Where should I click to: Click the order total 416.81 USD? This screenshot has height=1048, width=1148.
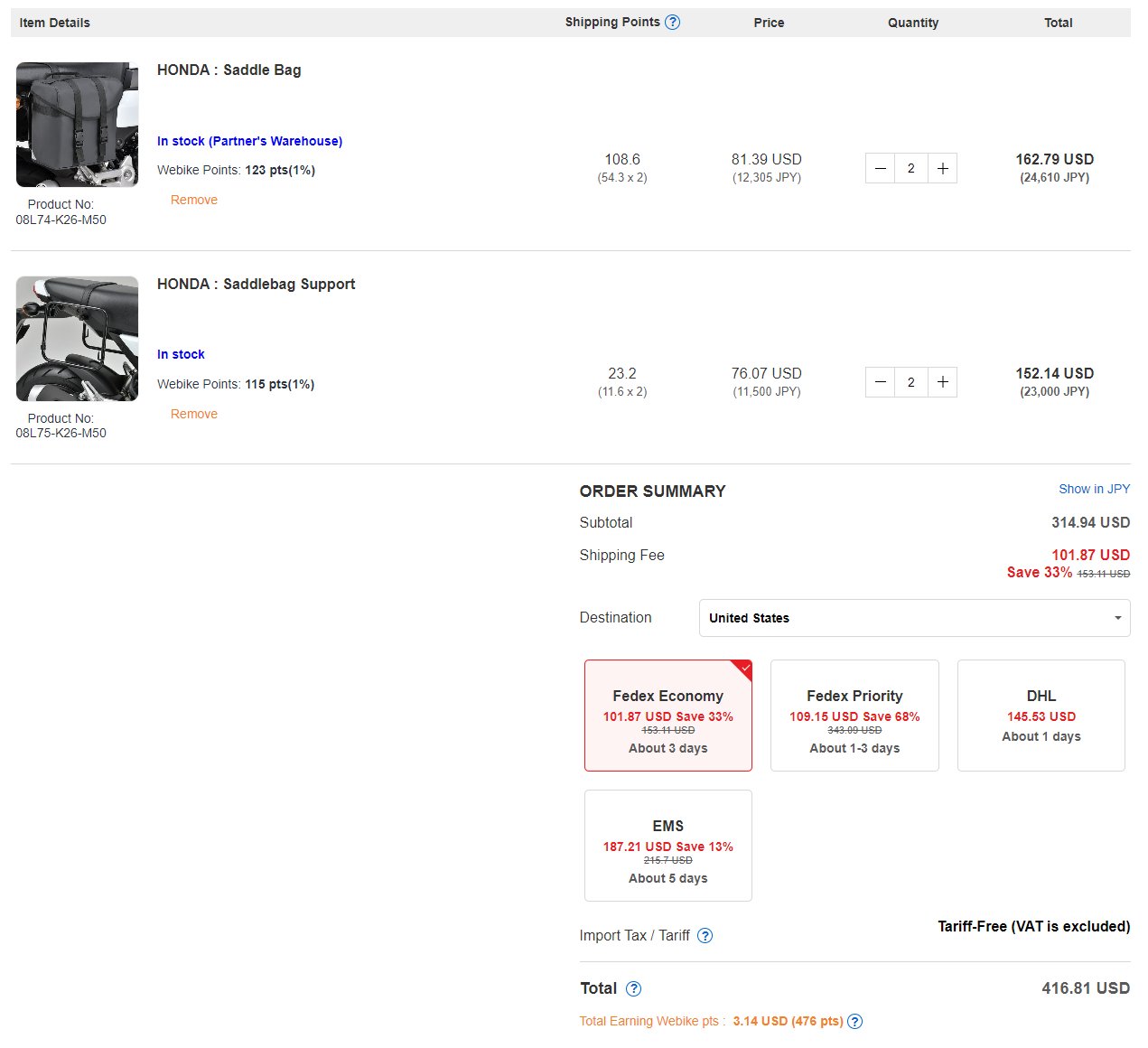coord(1086,988)
